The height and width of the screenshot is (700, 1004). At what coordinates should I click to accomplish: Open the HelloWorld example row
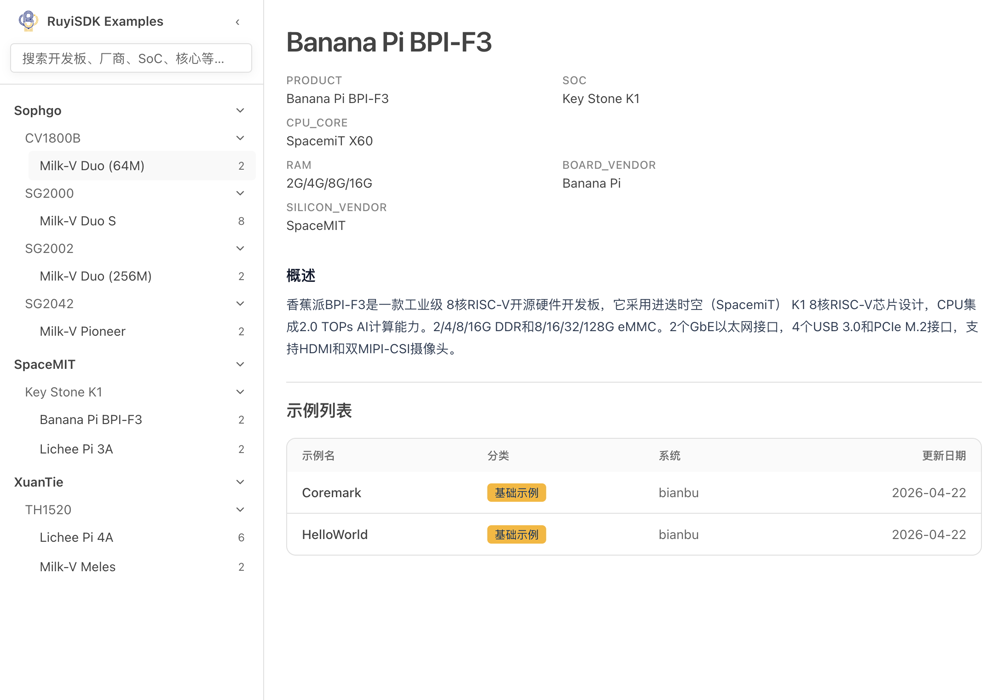634,534
